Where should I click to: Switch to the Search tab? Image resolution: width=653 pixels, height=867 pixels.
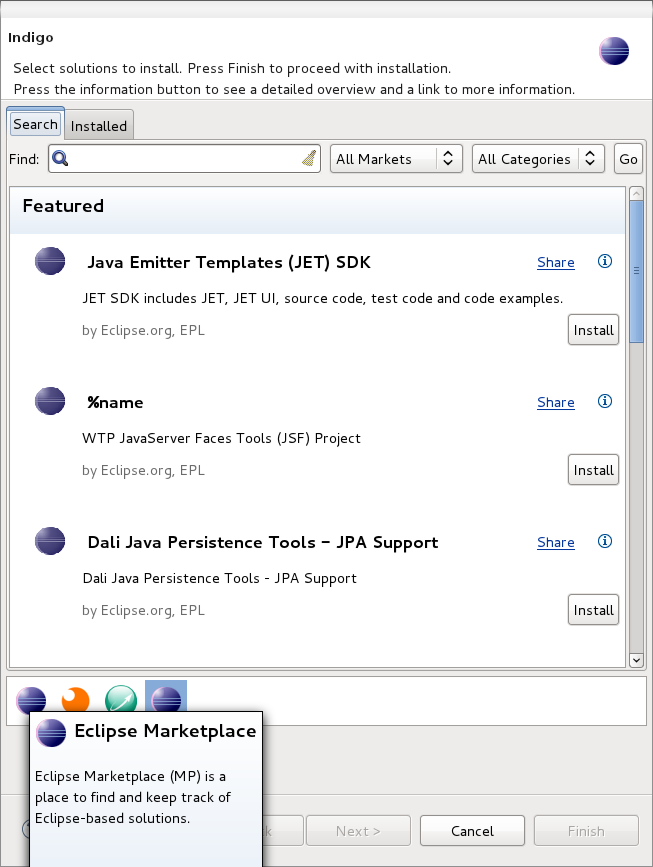(35, 124)
